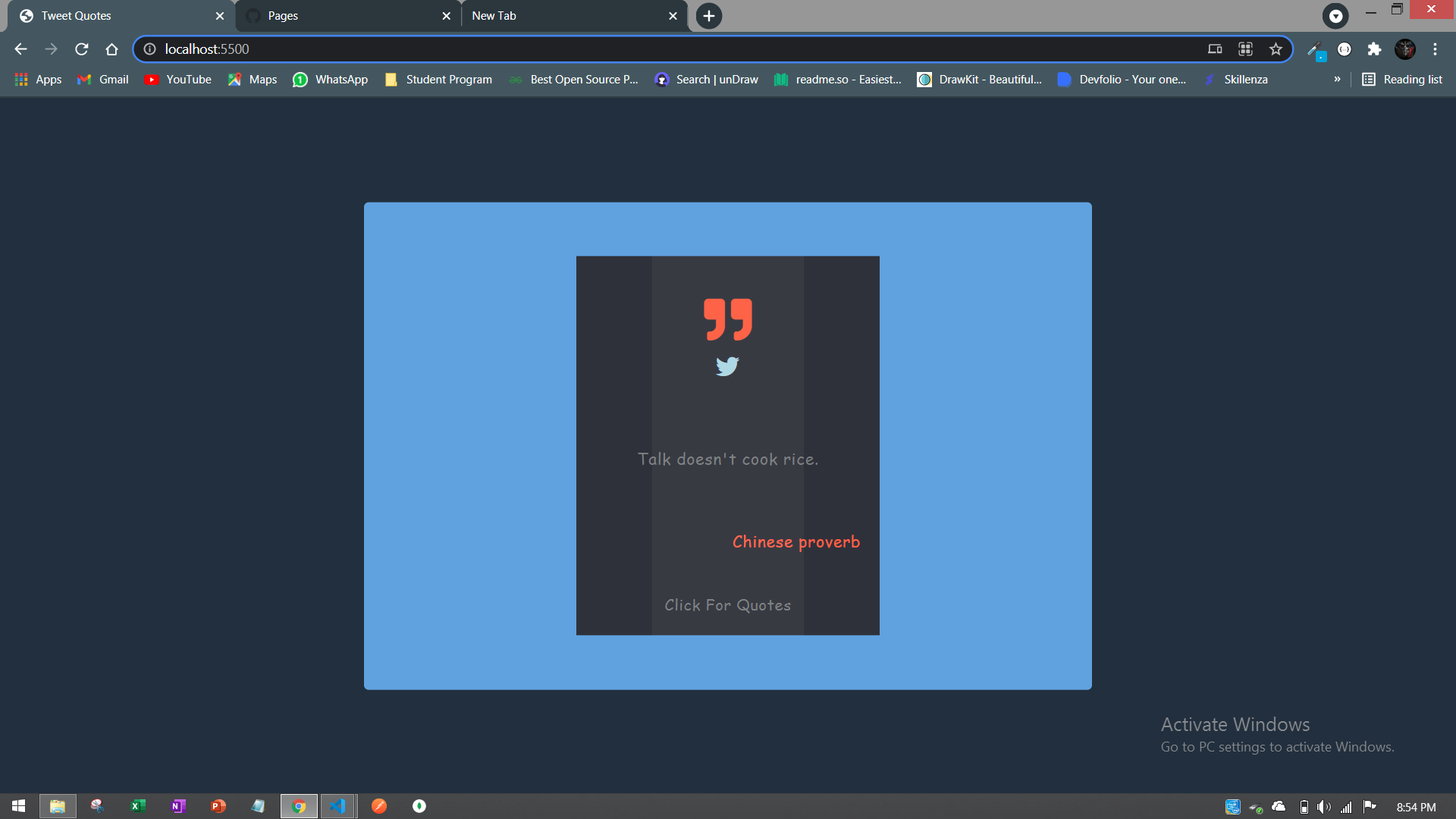
Task: Open the YouTube bookmark
Action: click(178, 80)
